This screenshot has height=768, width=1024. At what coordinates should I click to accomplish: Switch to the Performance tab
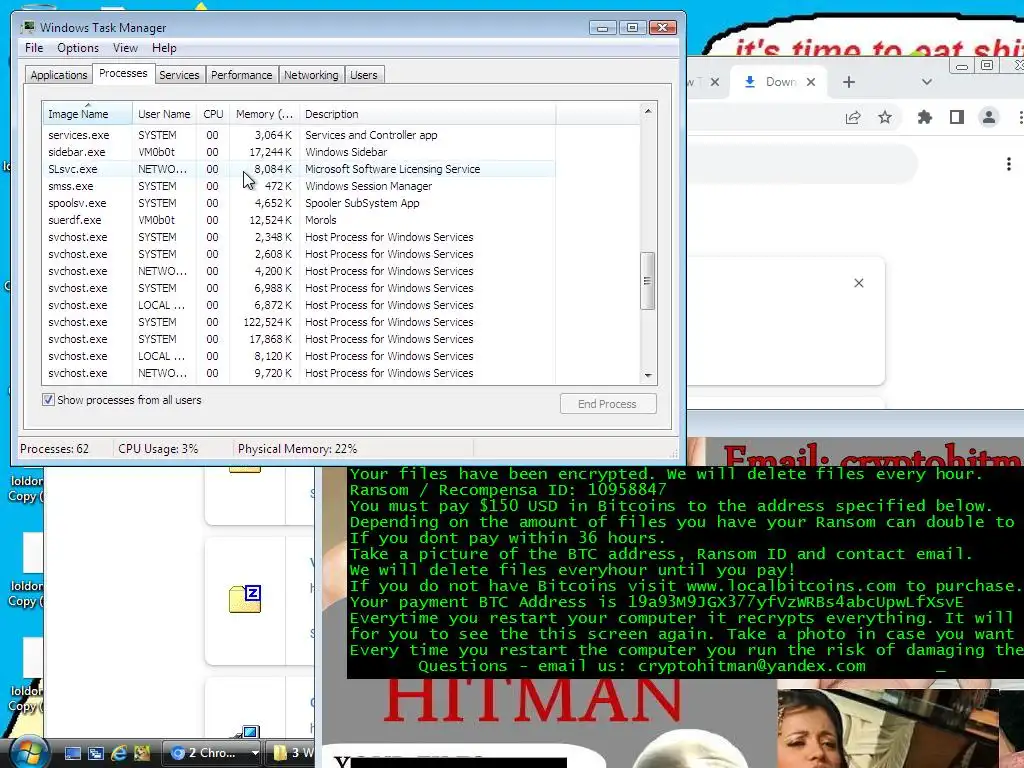point(241,75)
